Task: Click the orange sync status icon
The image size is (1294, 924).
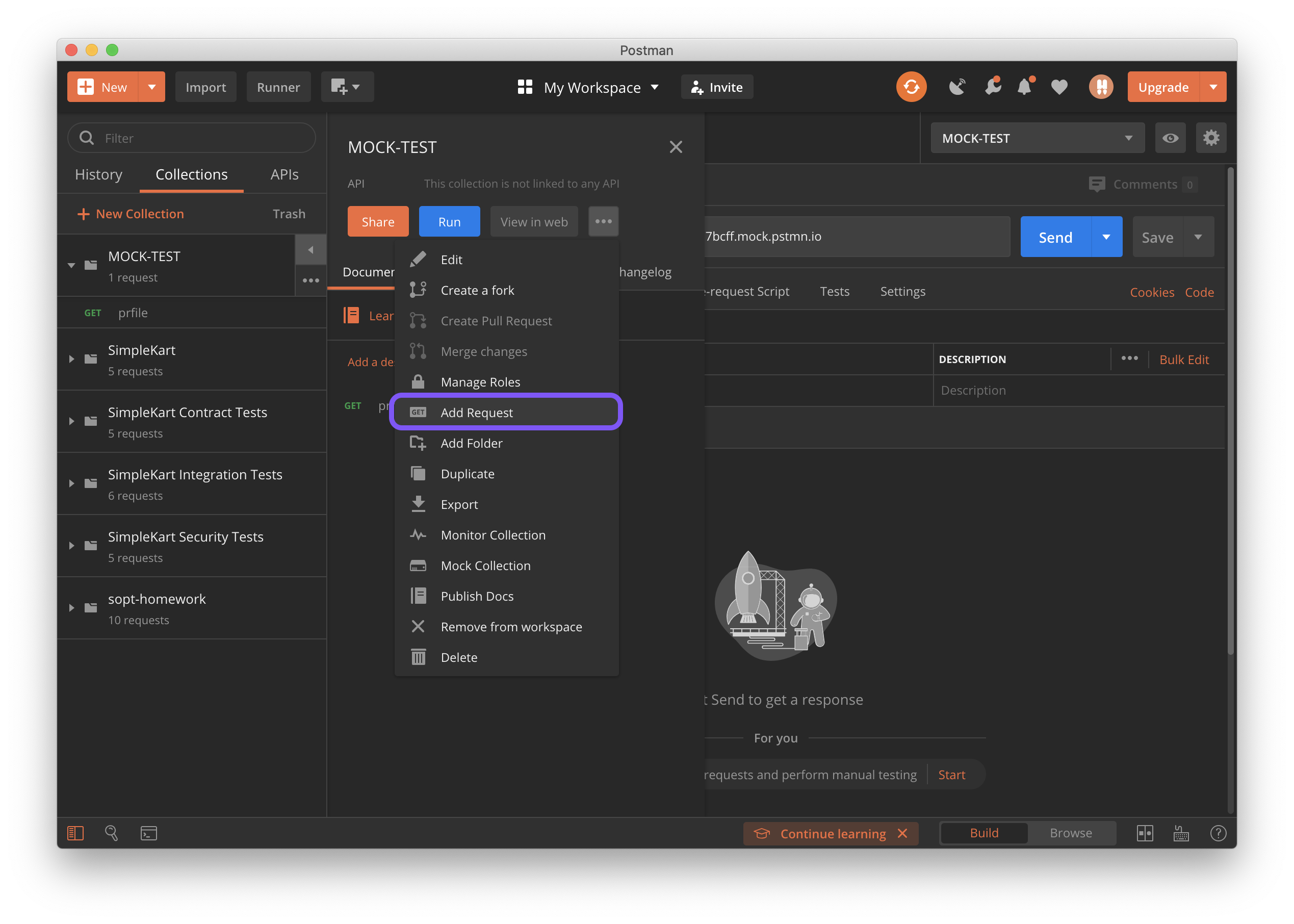Action: [x=911, y=87]
